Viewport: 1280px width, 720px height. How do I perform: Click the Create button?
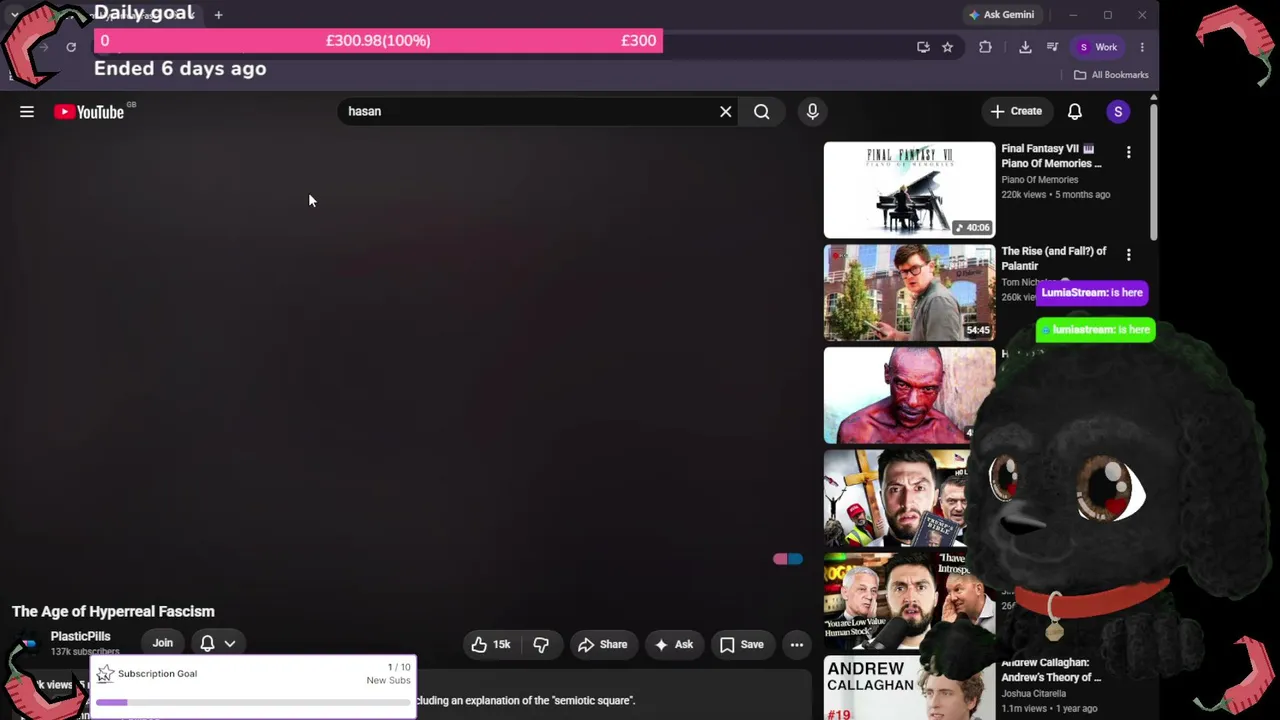[x=1016, y=112]
